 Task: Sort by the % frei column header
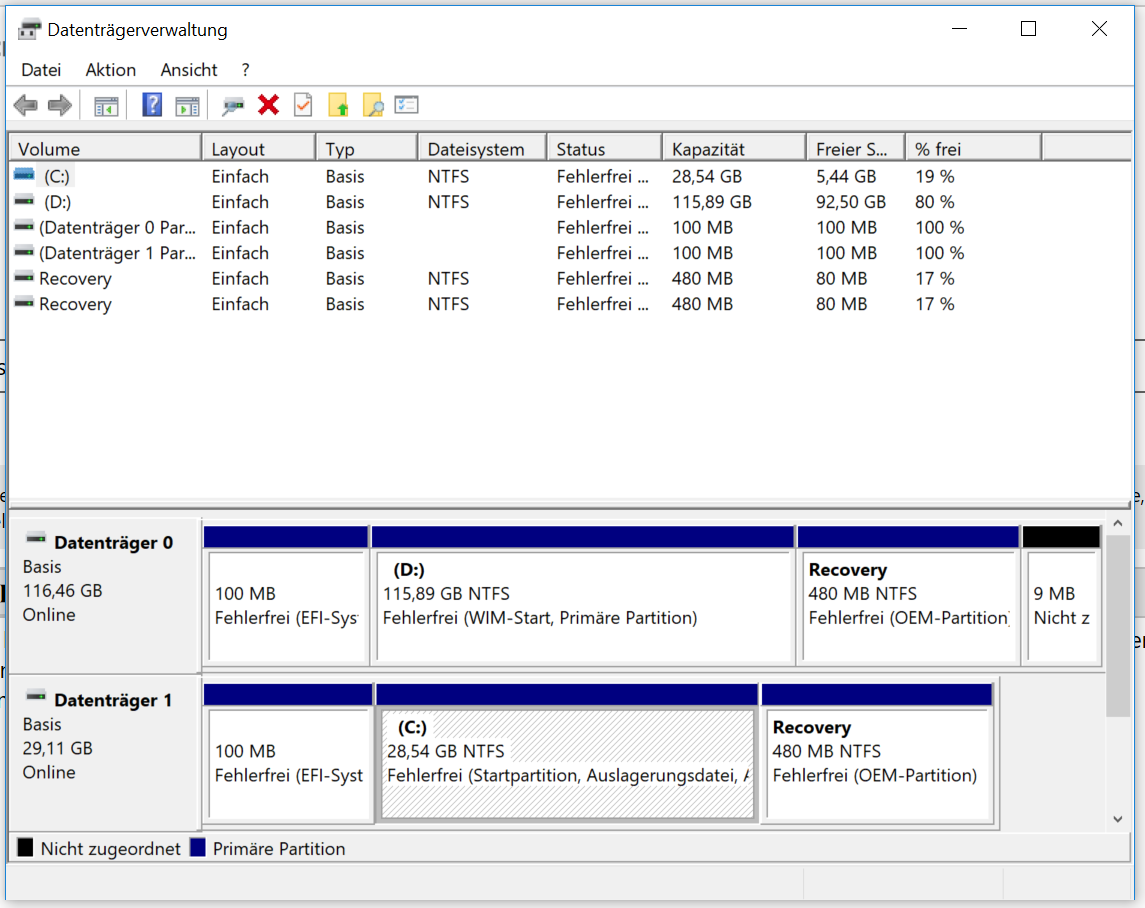tap(973, 149)
